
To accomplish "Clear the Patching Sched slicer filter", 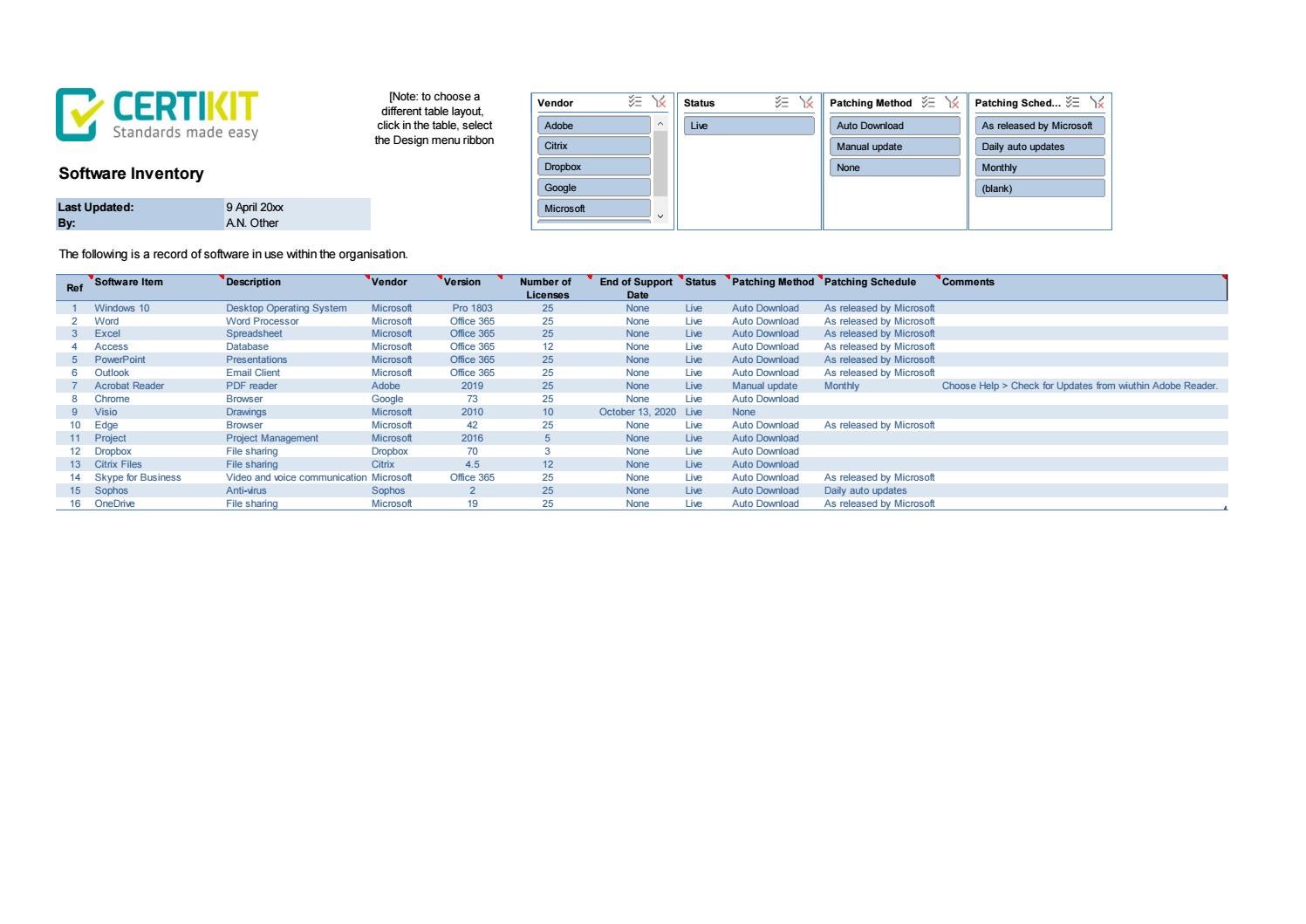I will (x=1097, y=102).
